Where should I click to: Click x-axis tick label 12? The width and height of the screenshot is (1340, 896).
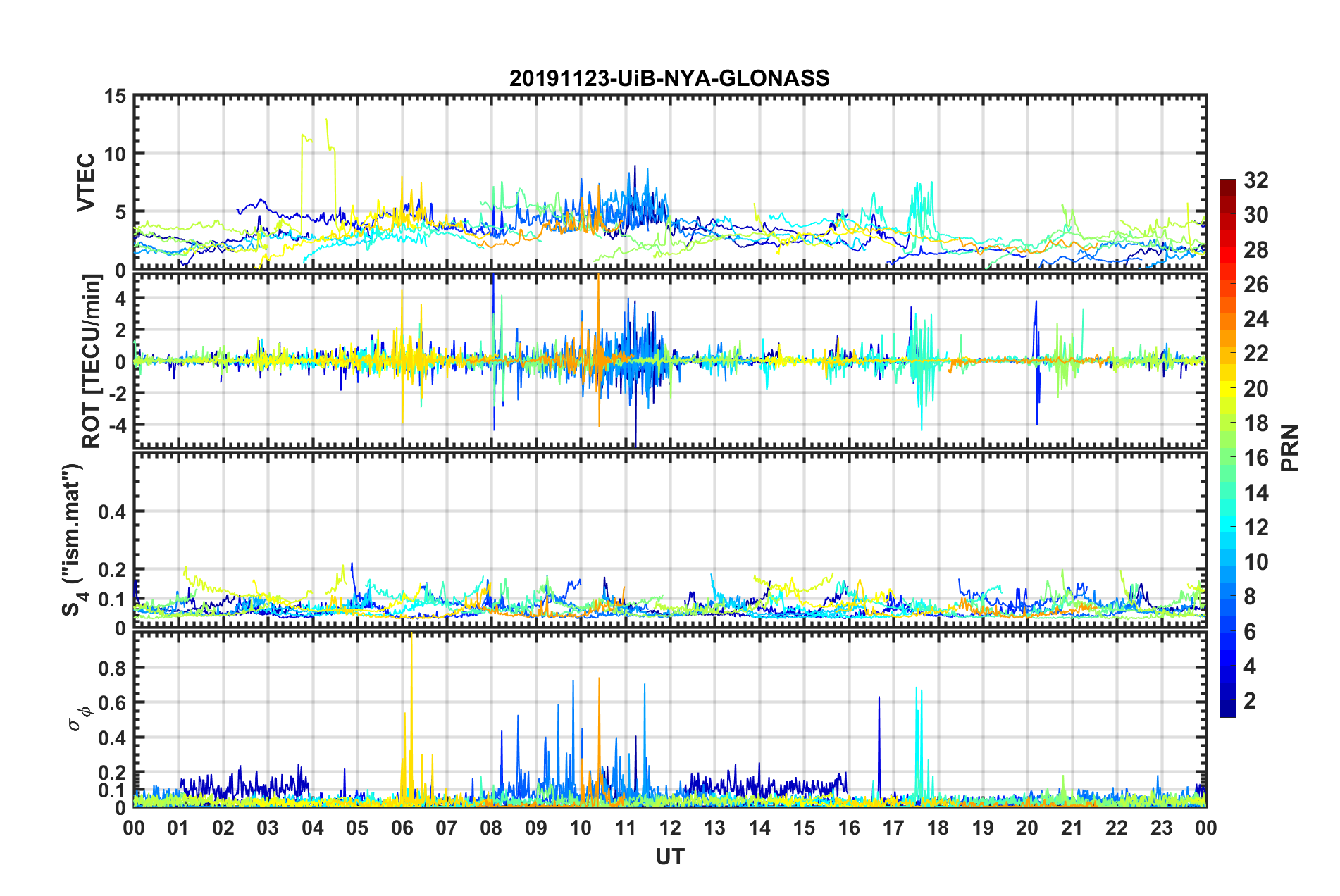[670, 828]
